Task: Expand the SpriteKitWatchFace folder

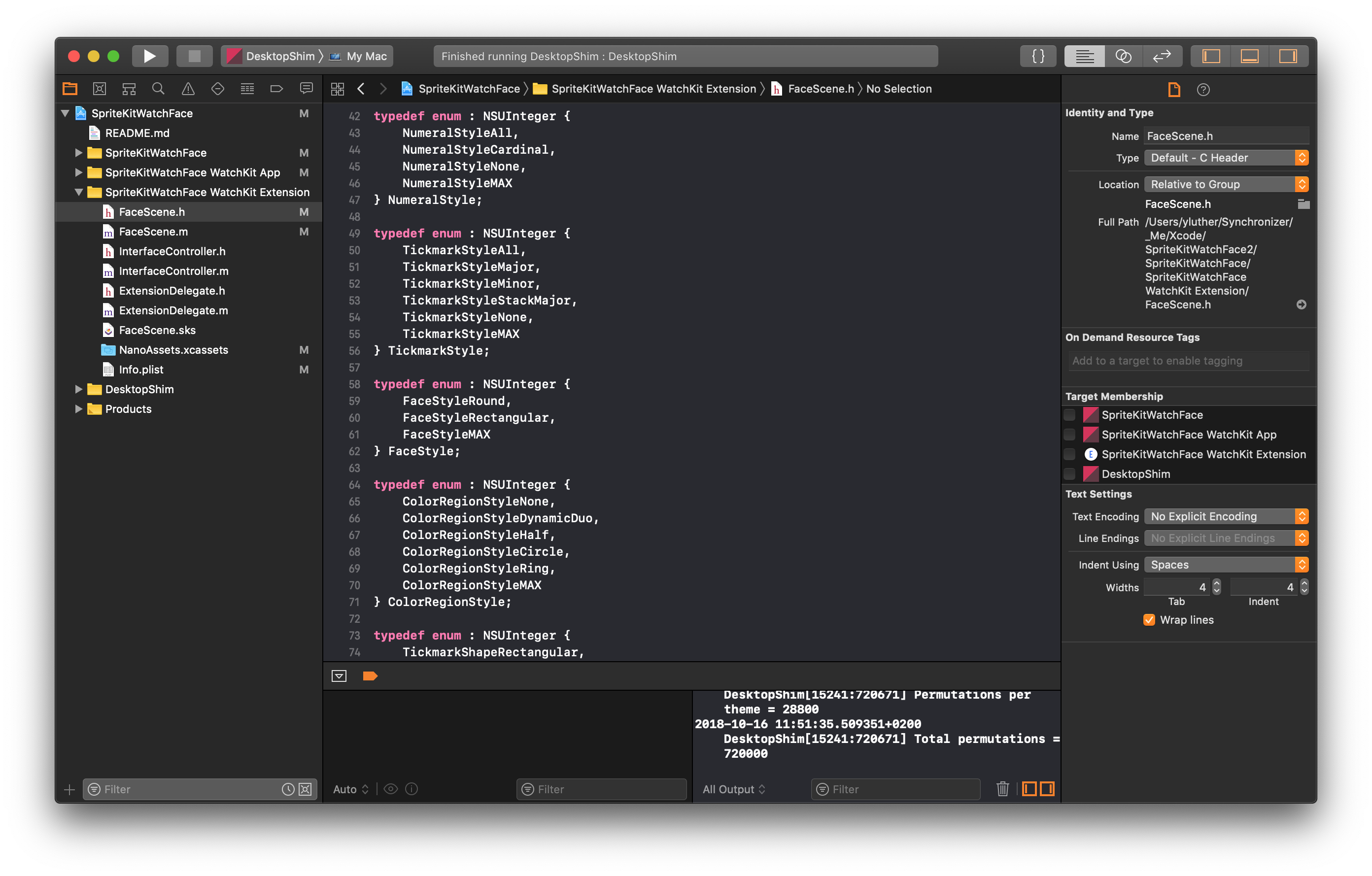Action: click(79, 153)
